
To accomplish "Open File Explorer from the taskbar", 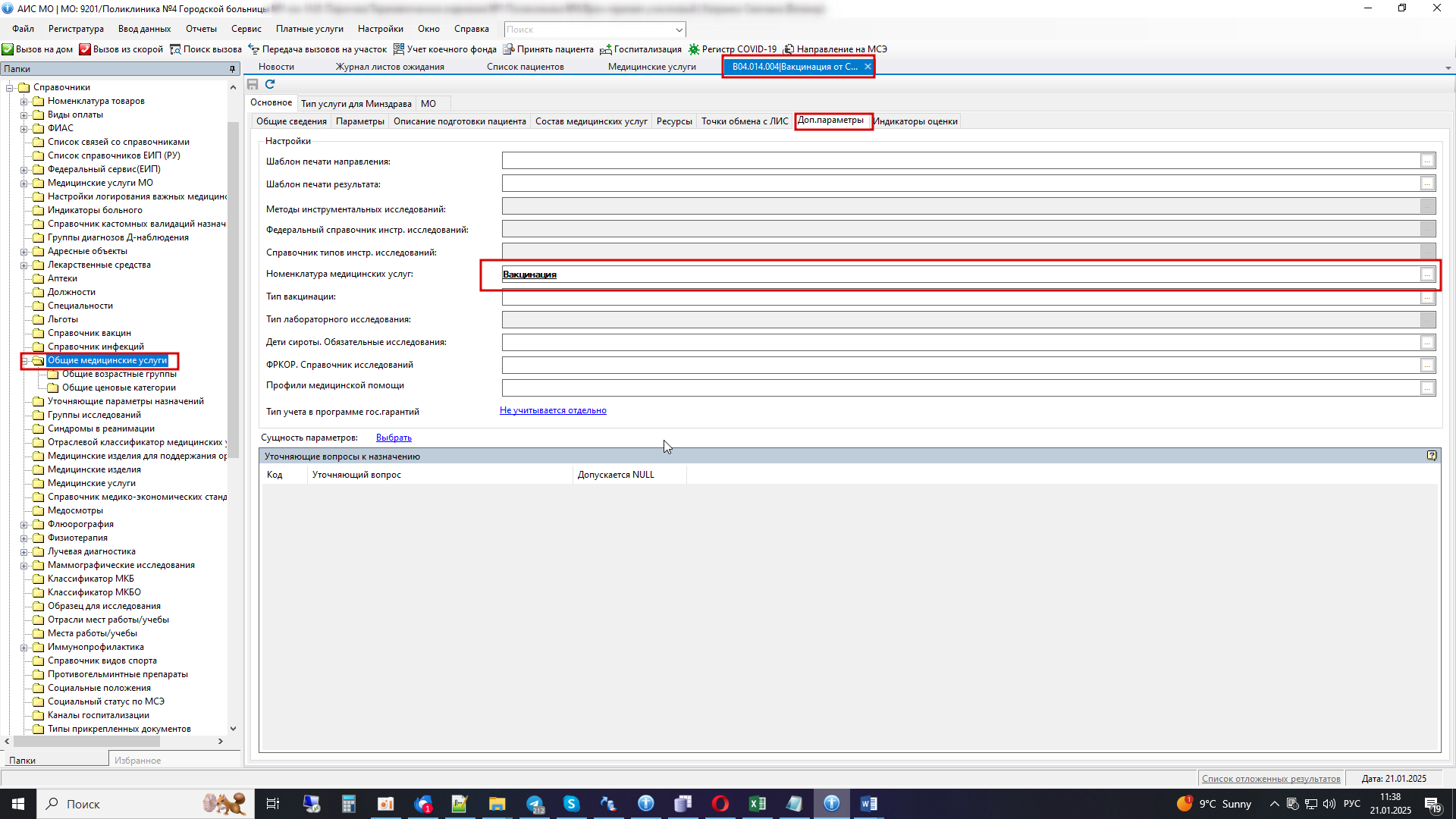I will (x=497, y=804).
